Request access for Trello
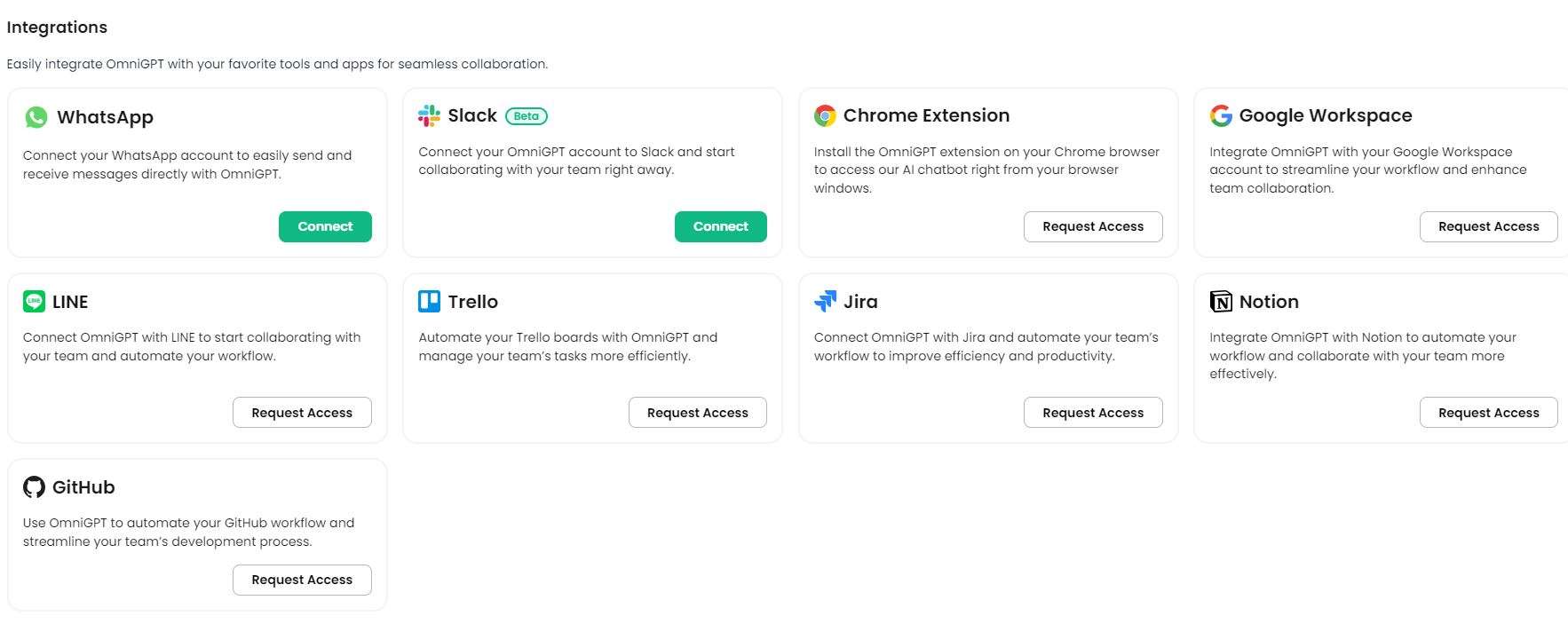Viewport: 1568px width, 624px height. pos(698,413)
